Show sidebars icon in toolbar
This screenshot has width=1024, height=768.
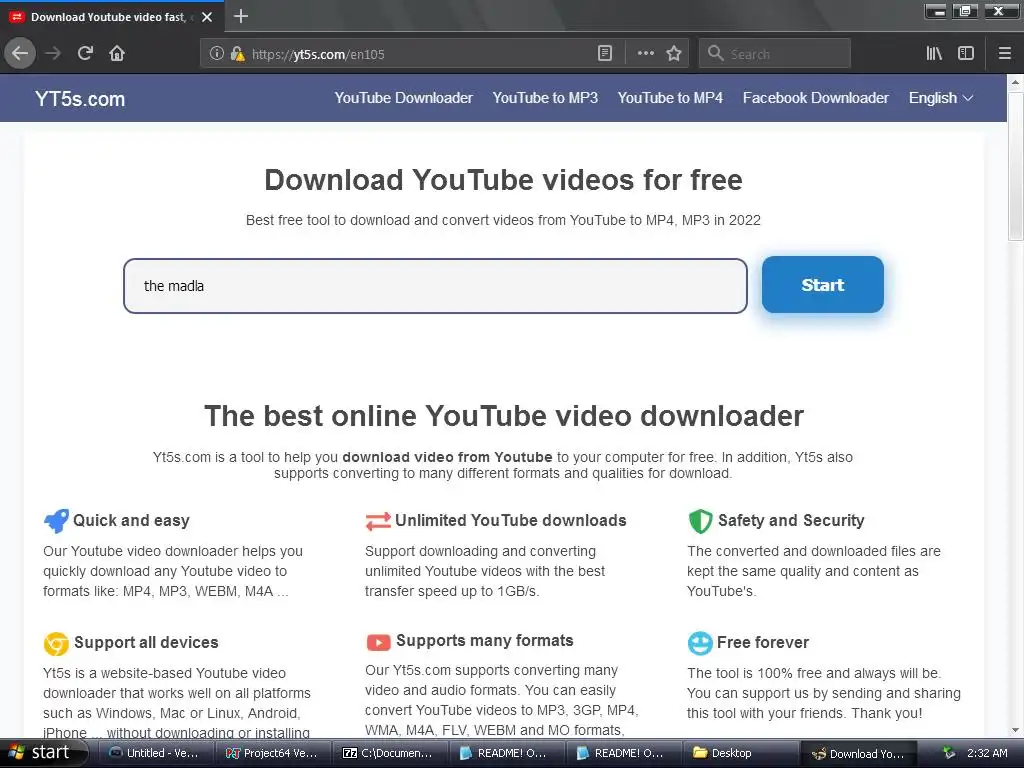pyautogui.click(x=966, y=54)
